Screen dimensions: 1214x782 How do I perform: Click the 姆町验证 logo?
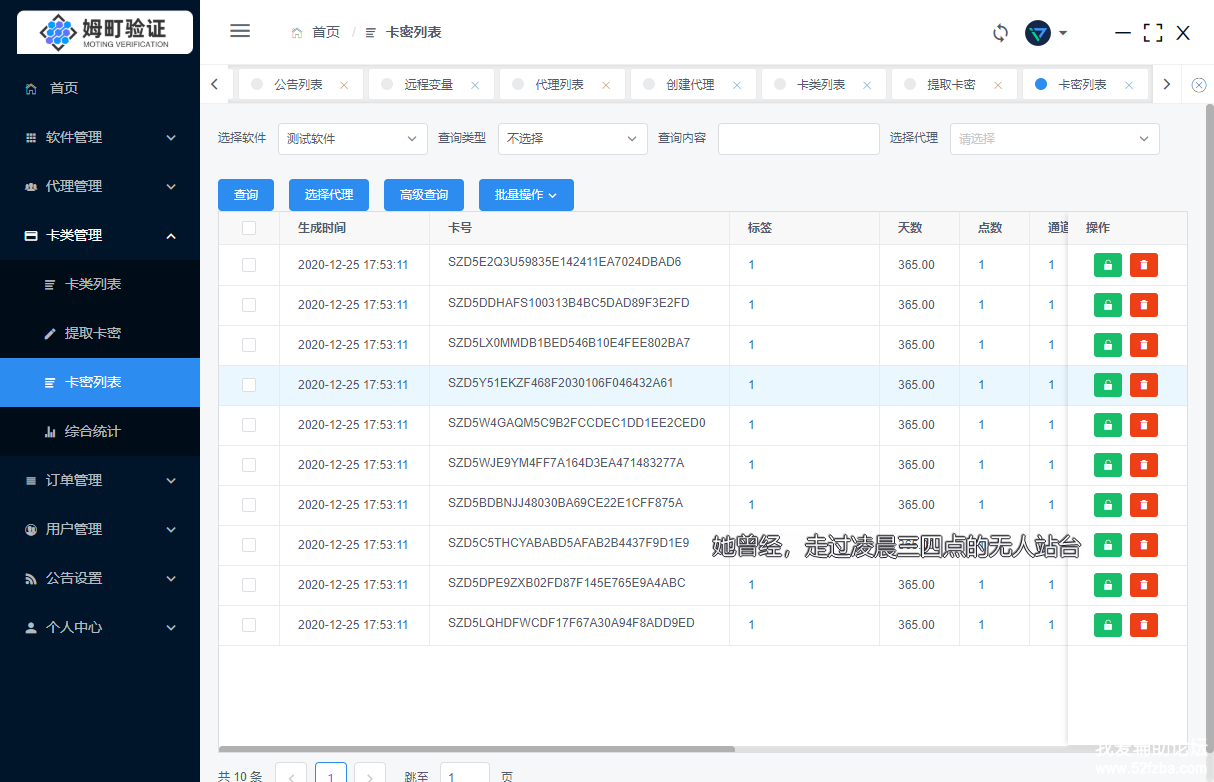pyautogui.click(x=105, y=32)
